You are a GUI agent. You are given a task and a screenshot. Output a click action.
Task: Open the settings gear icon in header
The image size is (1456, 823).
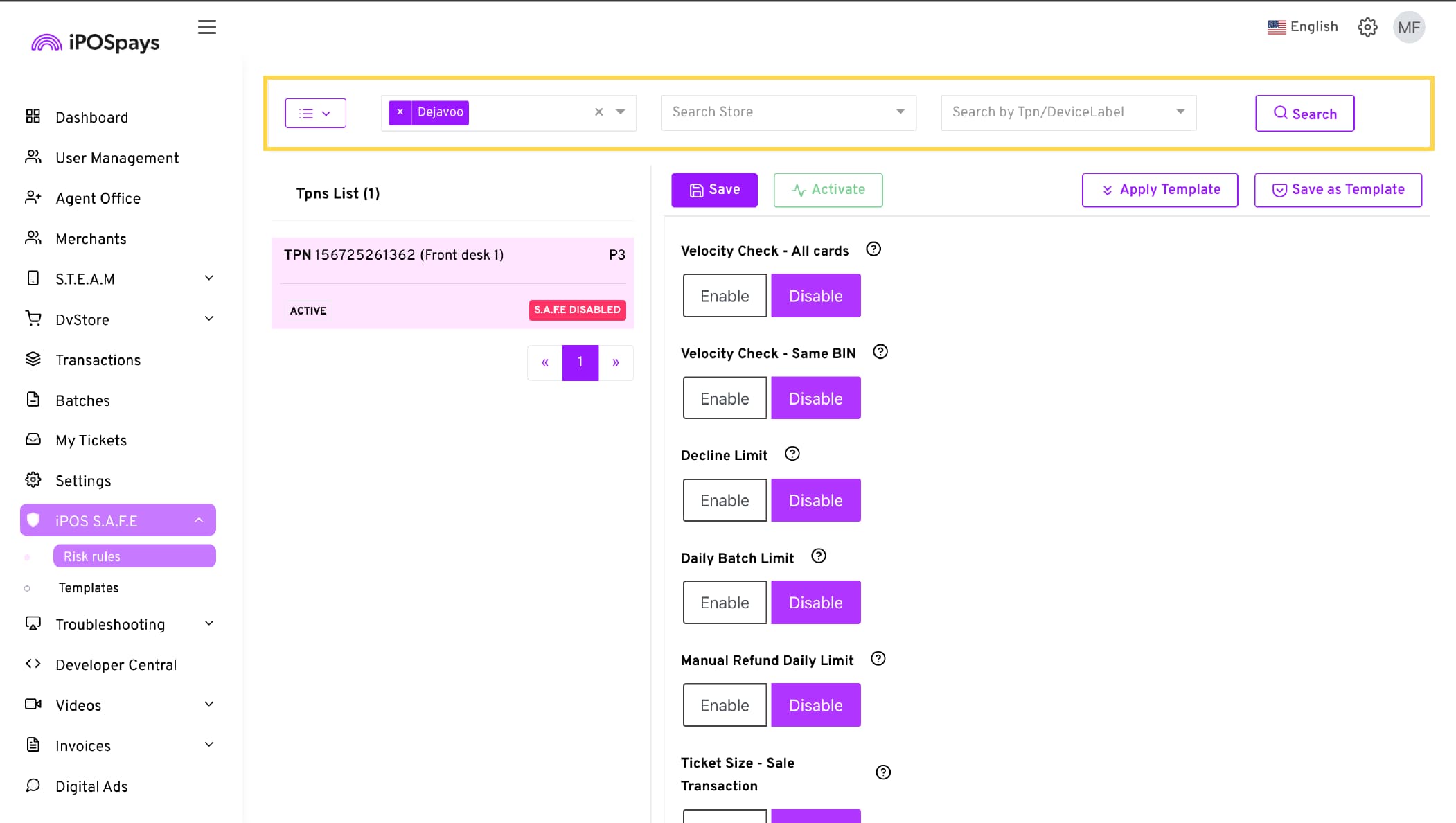pyautogui.click(x=1367, y=27)
